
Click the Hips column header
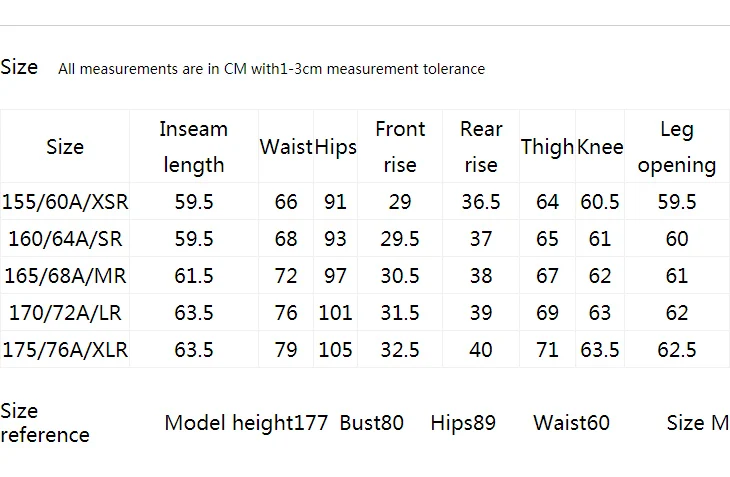[x=335, y=147]
